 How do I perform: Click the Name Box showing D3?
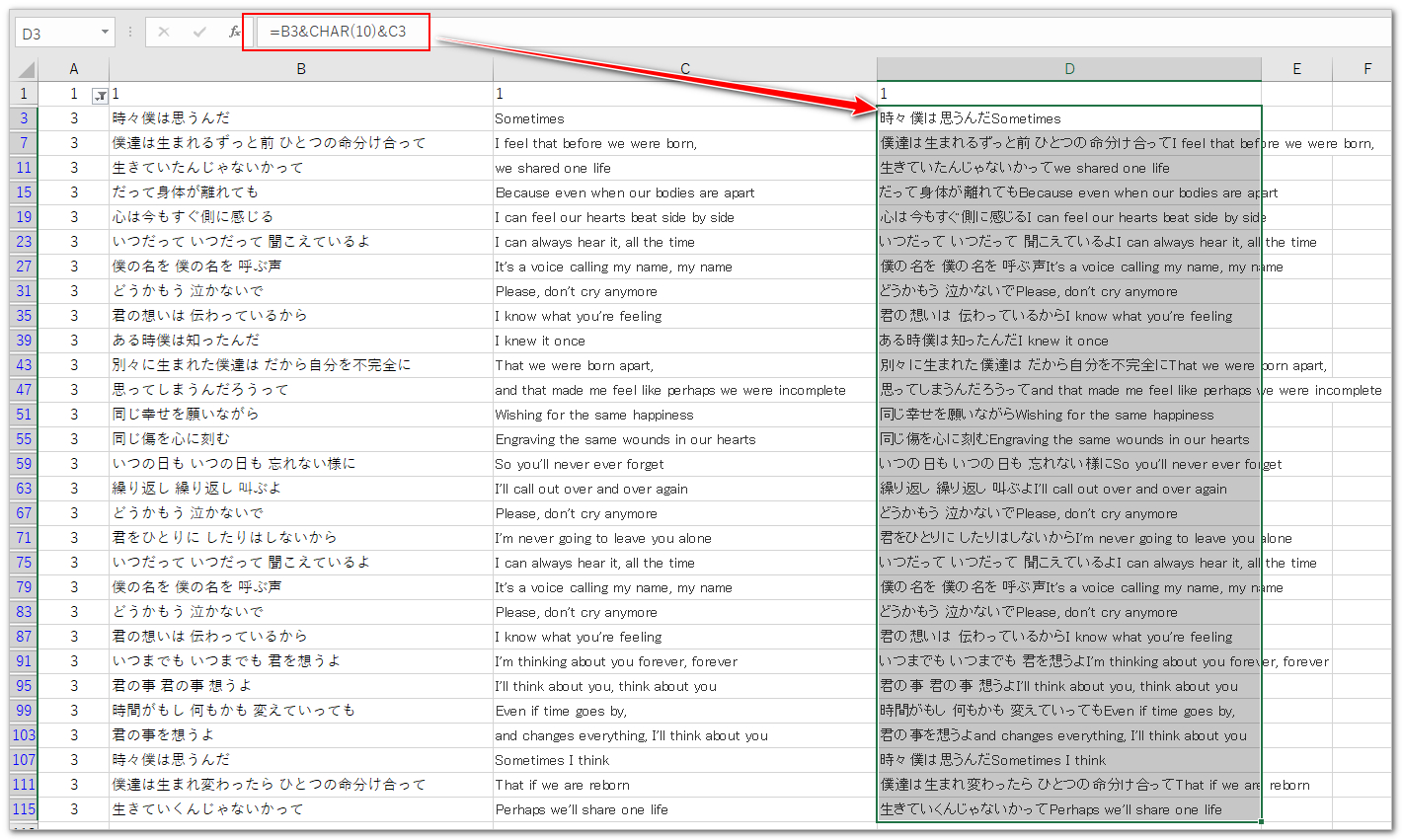[x=56, y=33]
